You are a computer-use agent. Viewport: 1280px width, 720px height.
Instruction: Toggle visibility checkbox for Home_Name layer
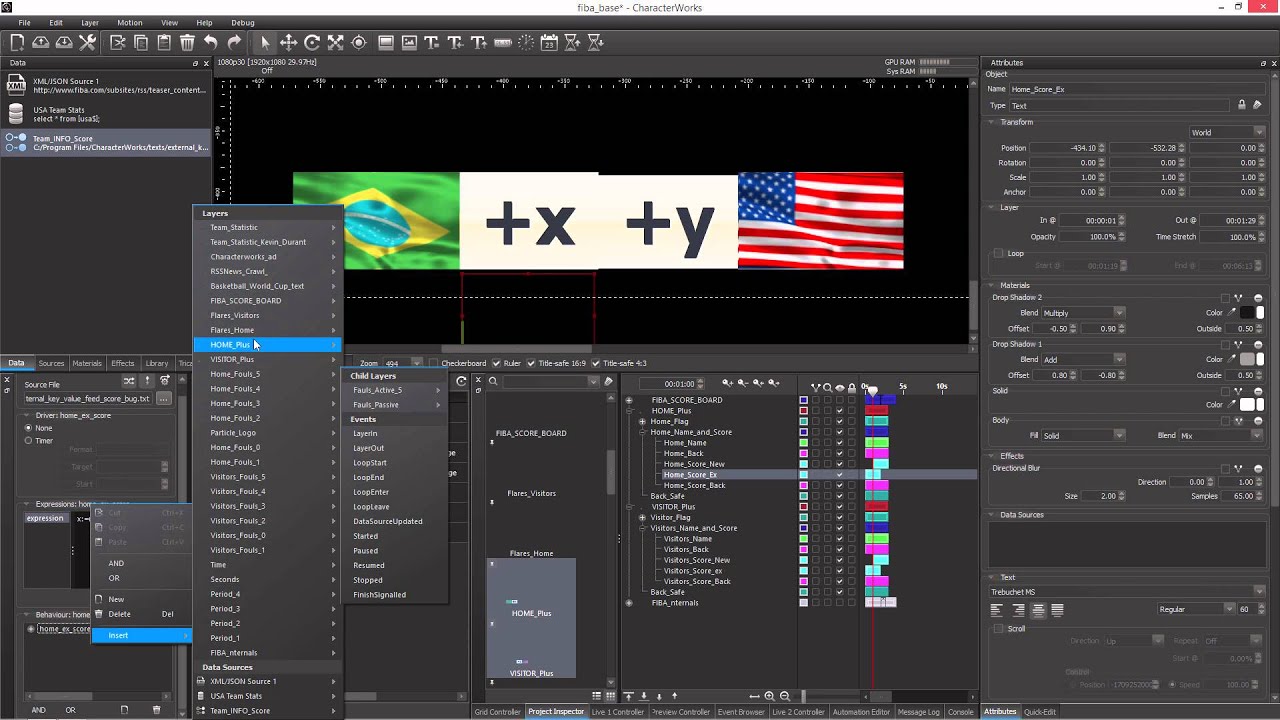click(x=839, y=443)
